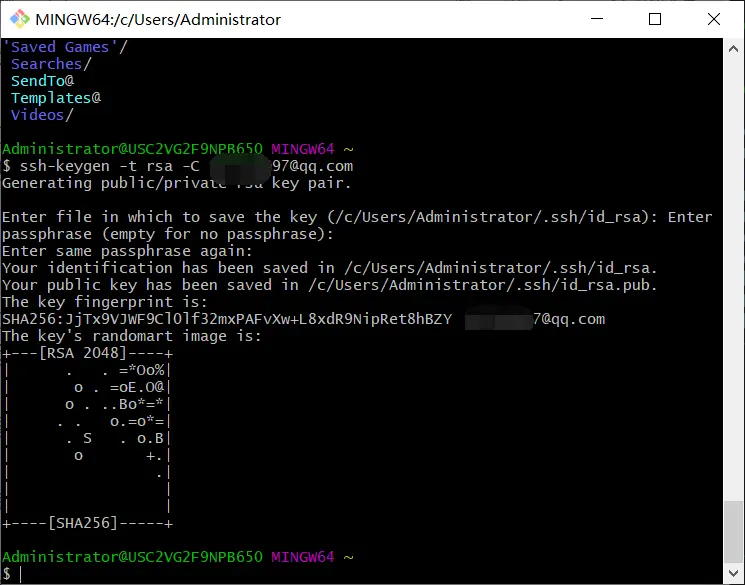Viewport: 745px width, 585px height.
Task: Click "The key's randomart image is:" line
Action: (132, 336)
